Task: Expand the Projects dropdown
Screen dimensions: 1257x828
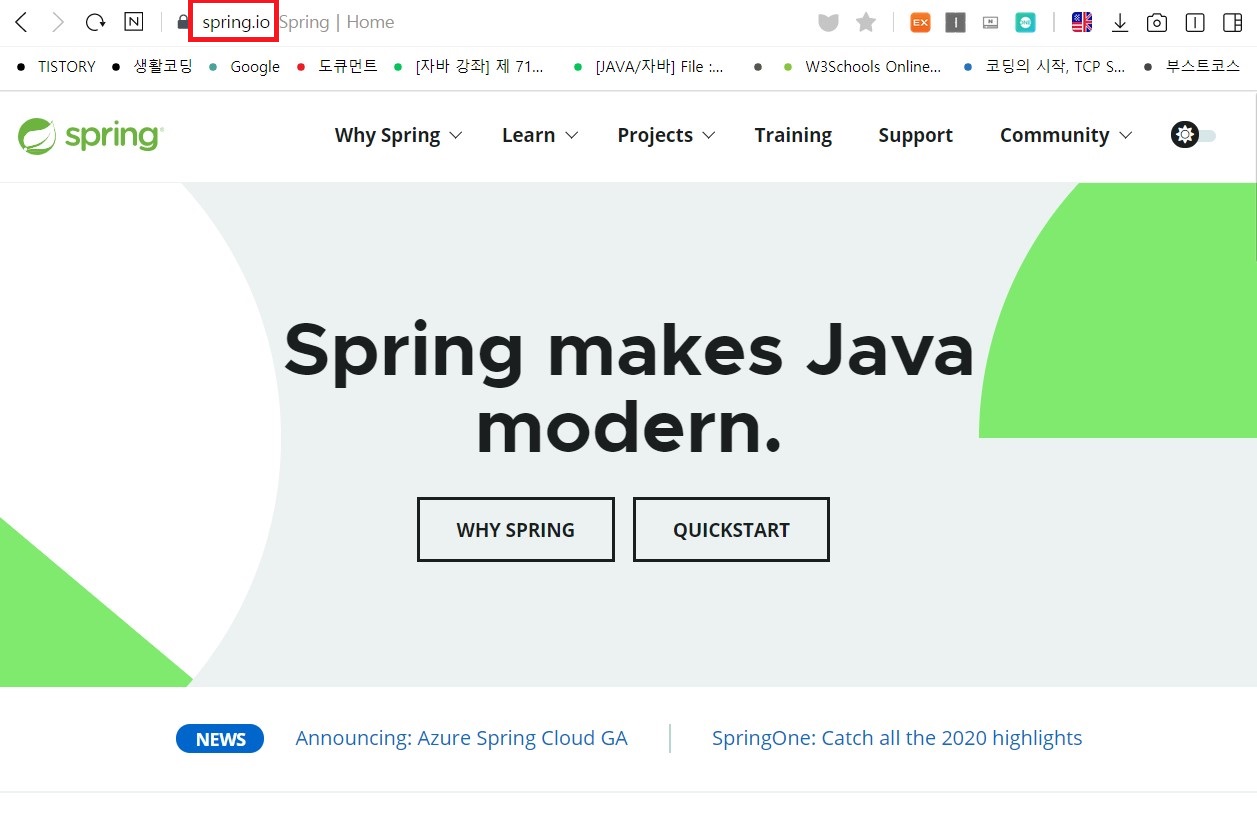Action: tap(666, 135)
